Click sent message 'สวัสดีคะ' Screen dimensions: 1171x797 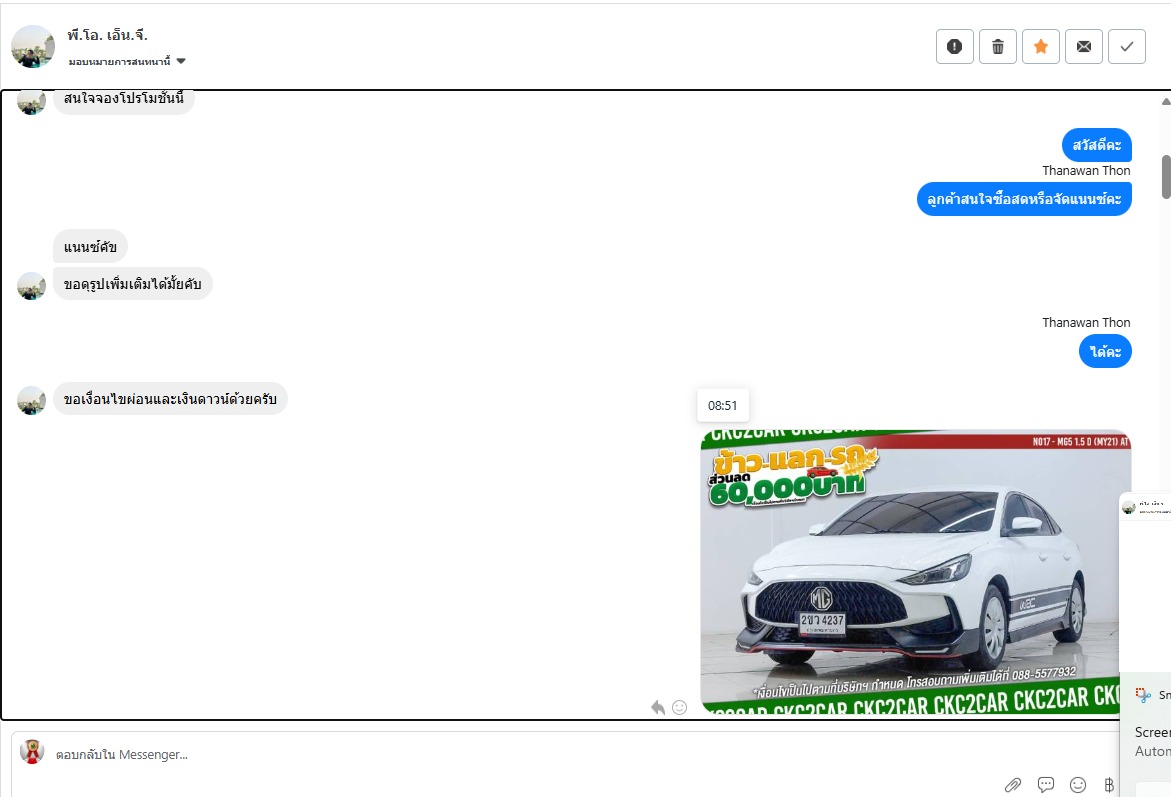tap(1096, 145)
